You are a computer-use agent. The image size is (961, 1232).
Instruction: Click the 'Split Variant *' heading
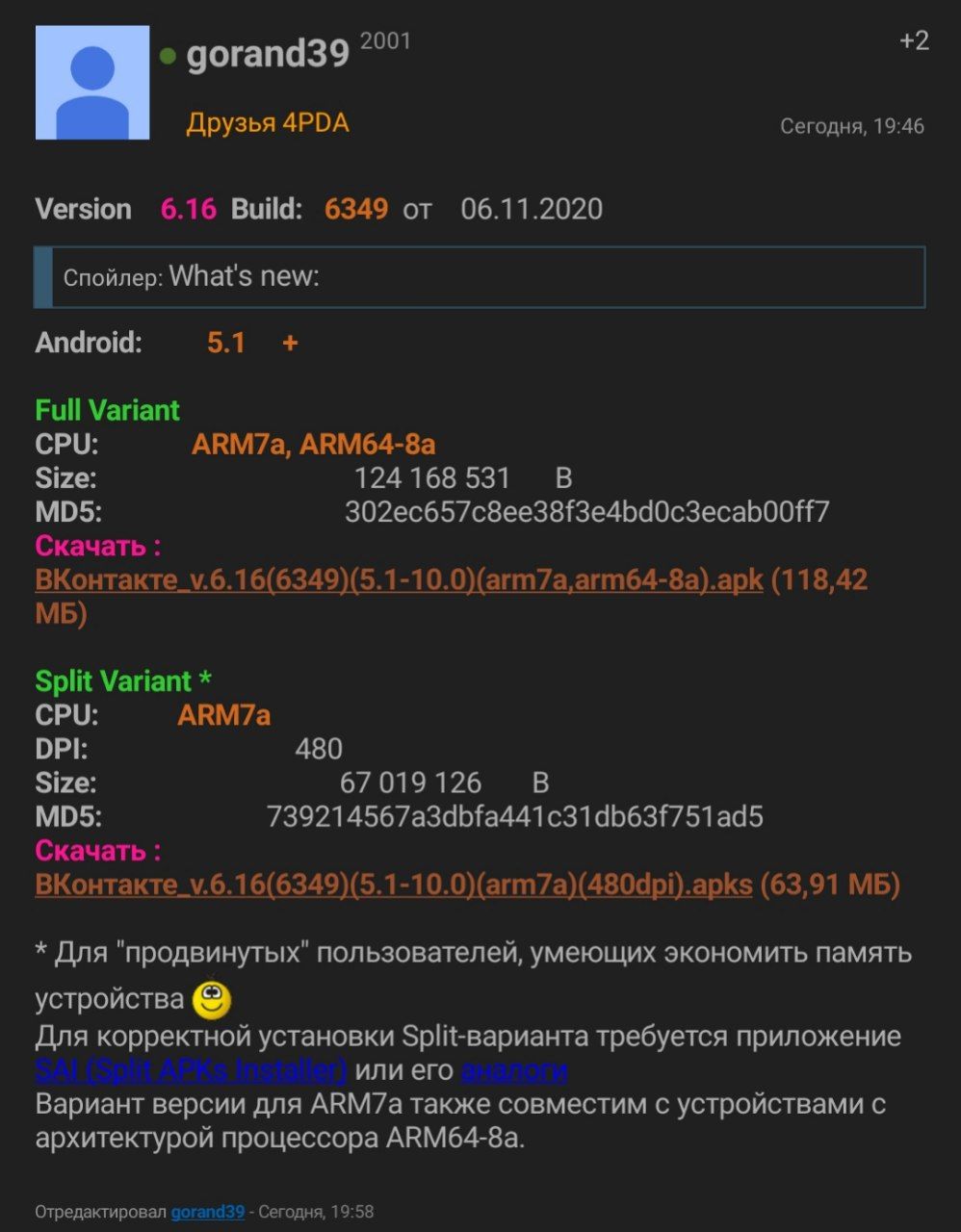[123, 681]
